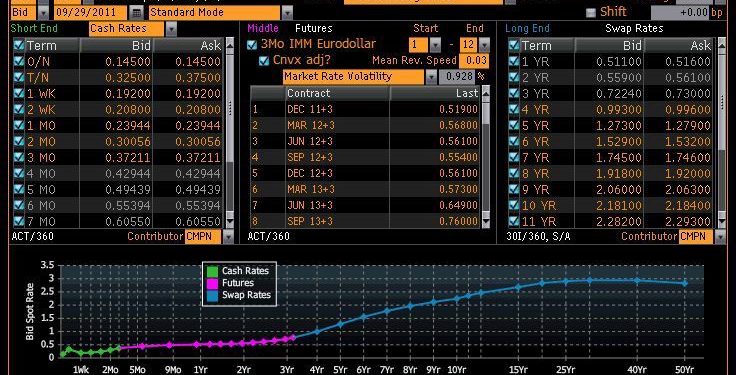The width and height of the screenshot is (736, 375).
Task: Toggle the Cnvx adj? checkbox
Action: (x=264, y=61)
